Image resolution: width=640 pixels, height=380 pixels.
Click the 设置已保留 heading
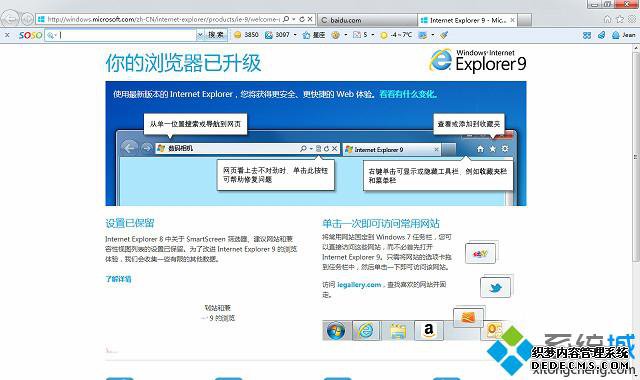tap(130, 223)
